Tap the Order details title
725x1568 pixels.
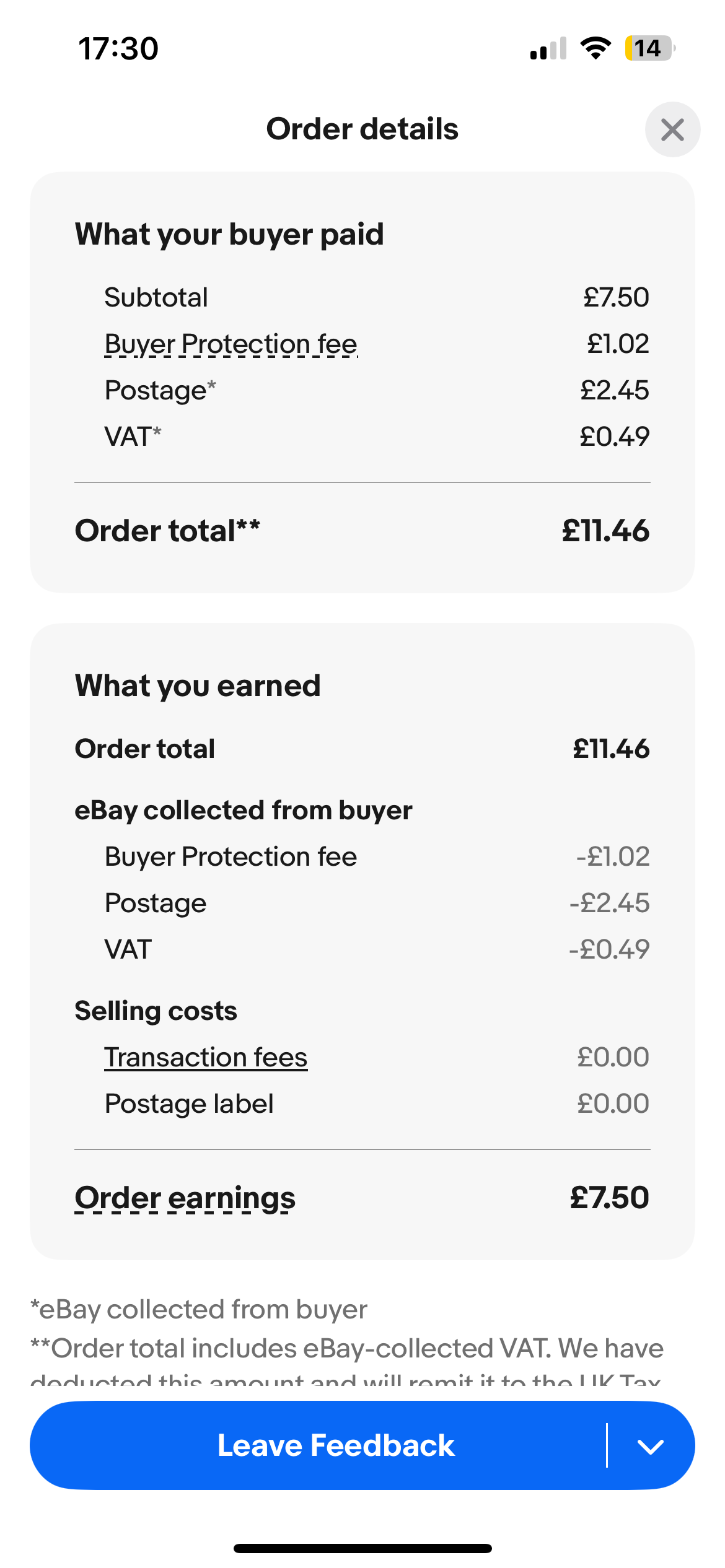pos(362,129)
